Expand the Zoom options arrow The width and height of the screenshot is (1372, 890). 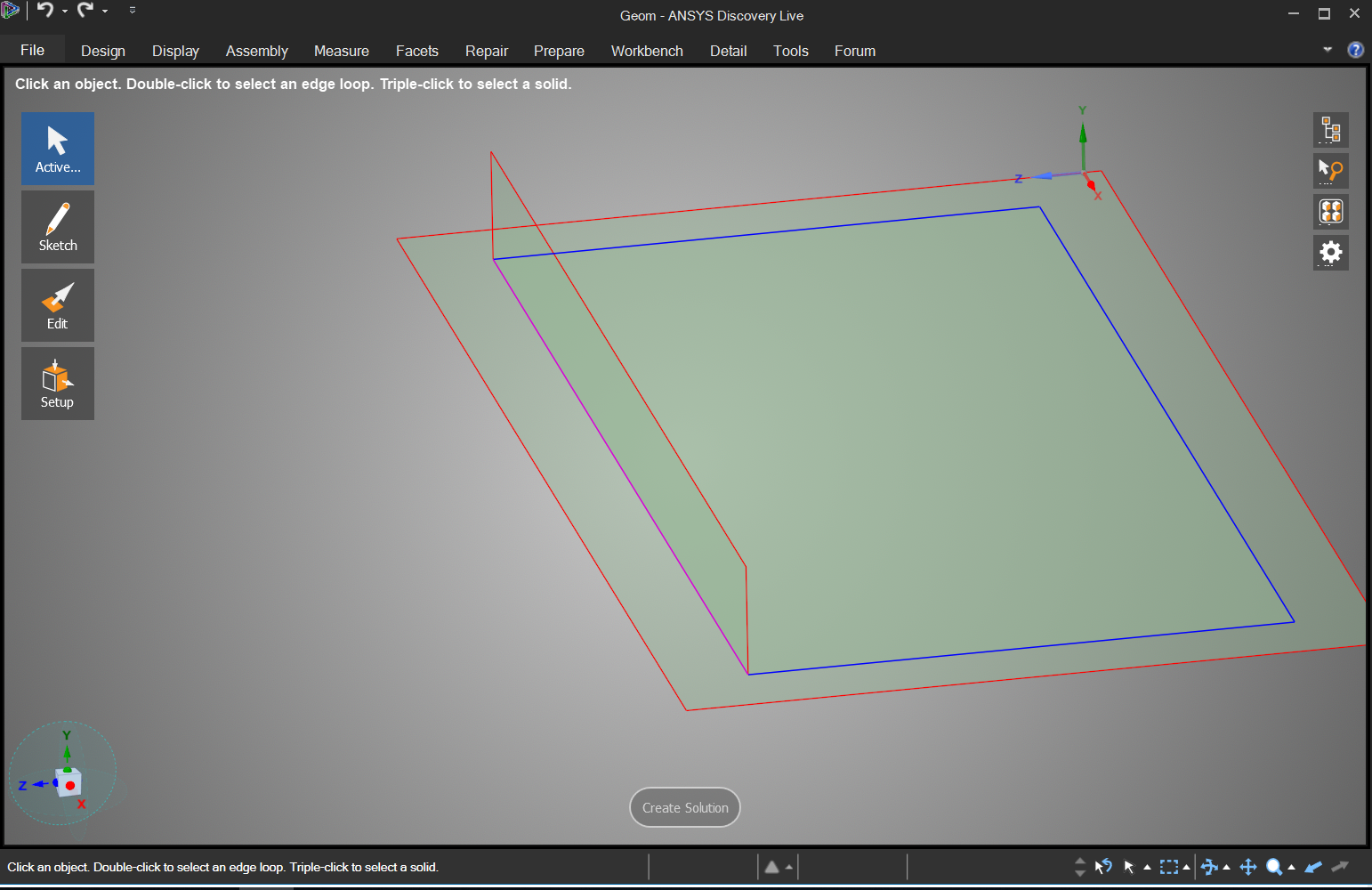1291,868
